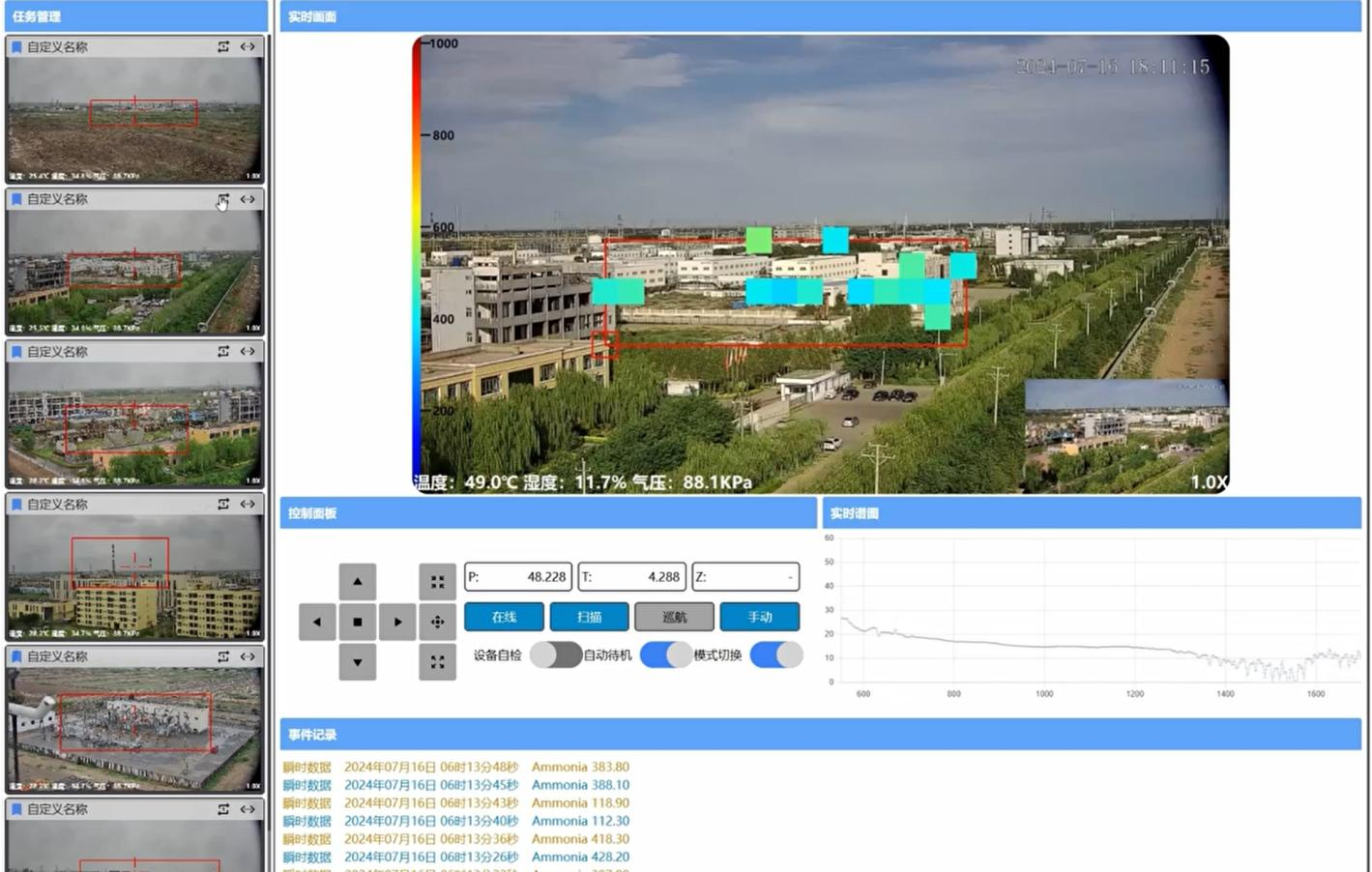Click loop icon above the yellow apartments thumbnail
Image resolution: width=1372 pixels, height=872 pixels.
[x=223, y=504]
